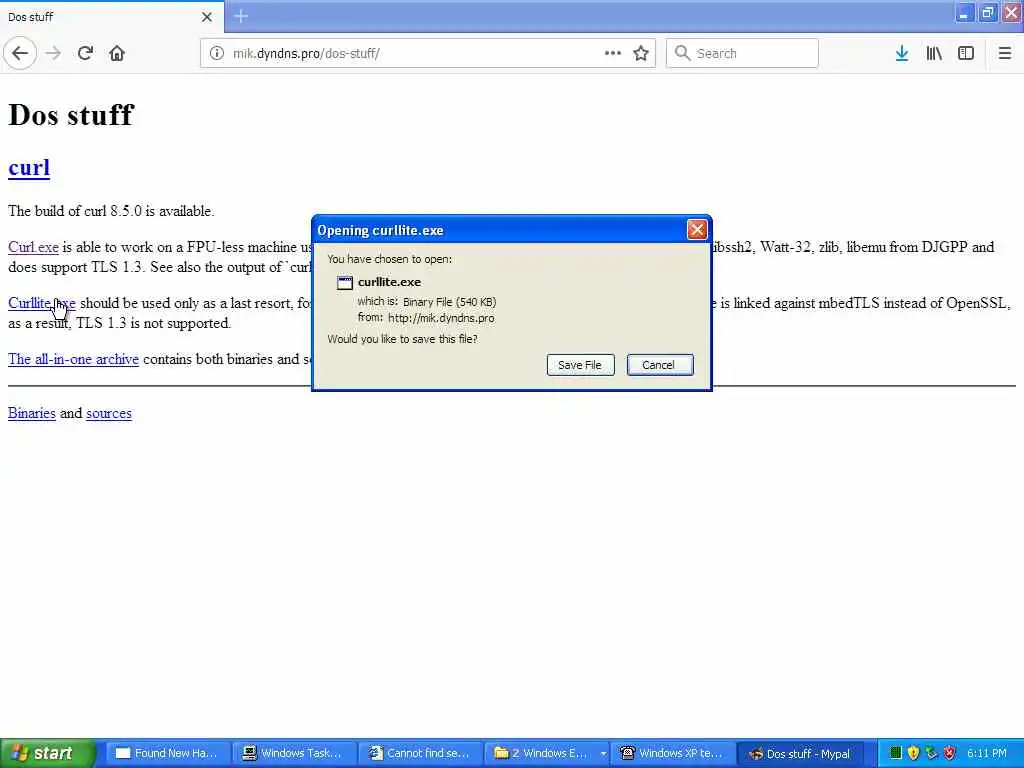
Task: Restore down the browser window
Action: click(987, 12)
